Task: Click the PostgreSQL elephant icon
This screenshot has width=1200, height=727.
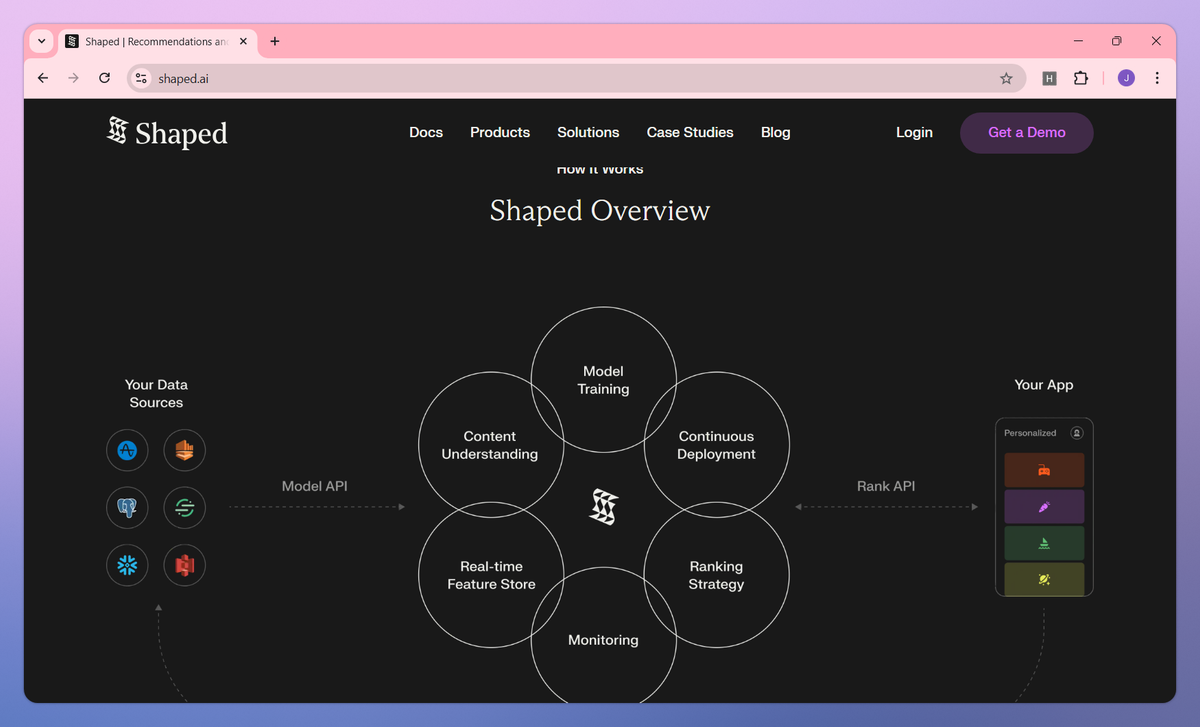Action: [127, 508]
